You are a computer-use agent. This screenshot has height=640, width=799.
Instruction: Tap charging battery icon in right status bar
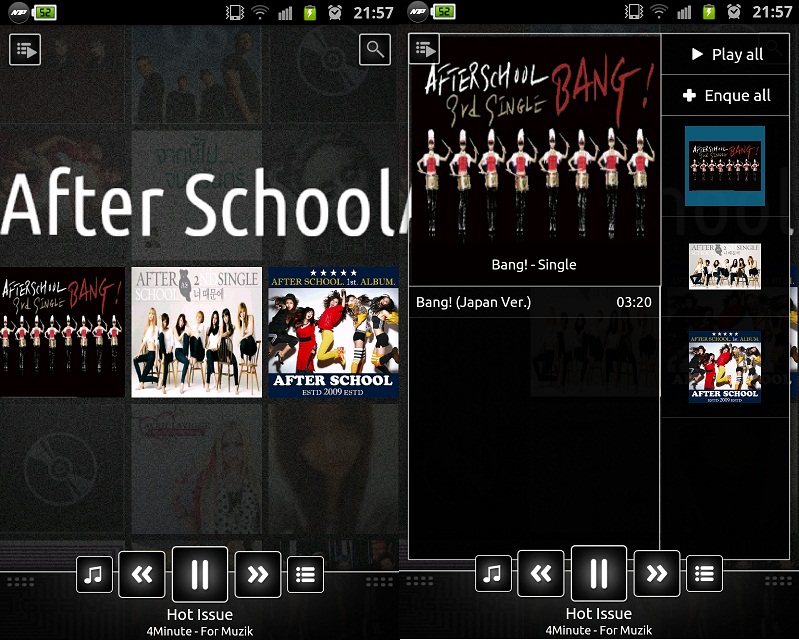709,12
